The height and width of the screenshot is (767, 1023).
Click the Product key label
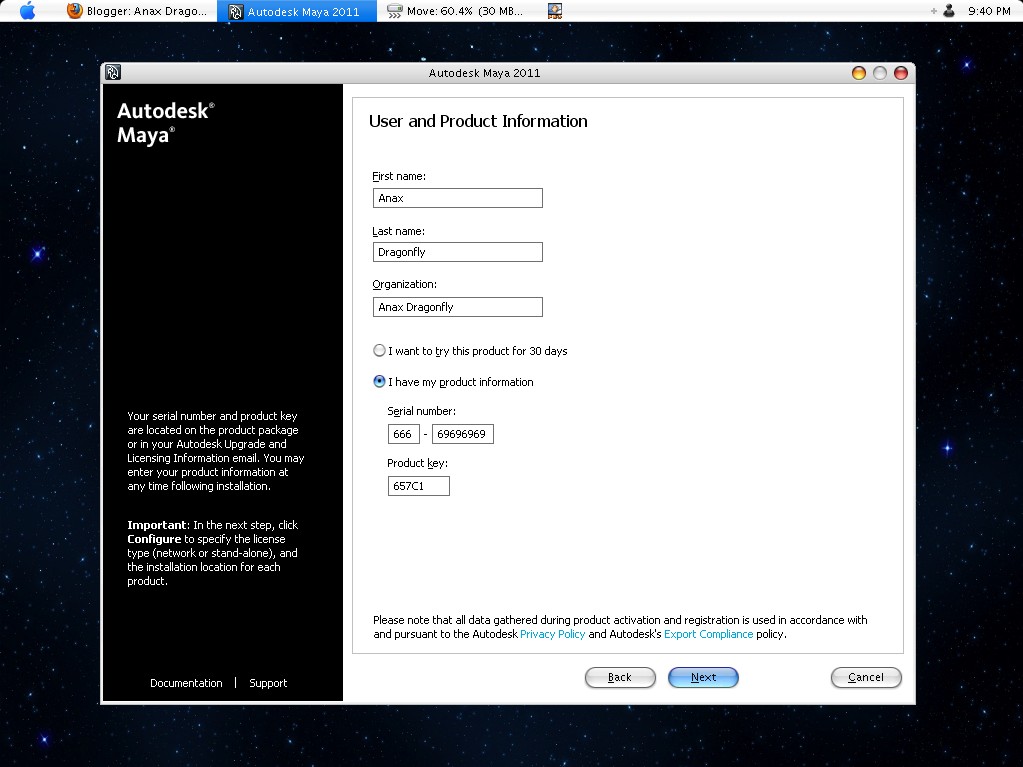(x=418, y=463)
